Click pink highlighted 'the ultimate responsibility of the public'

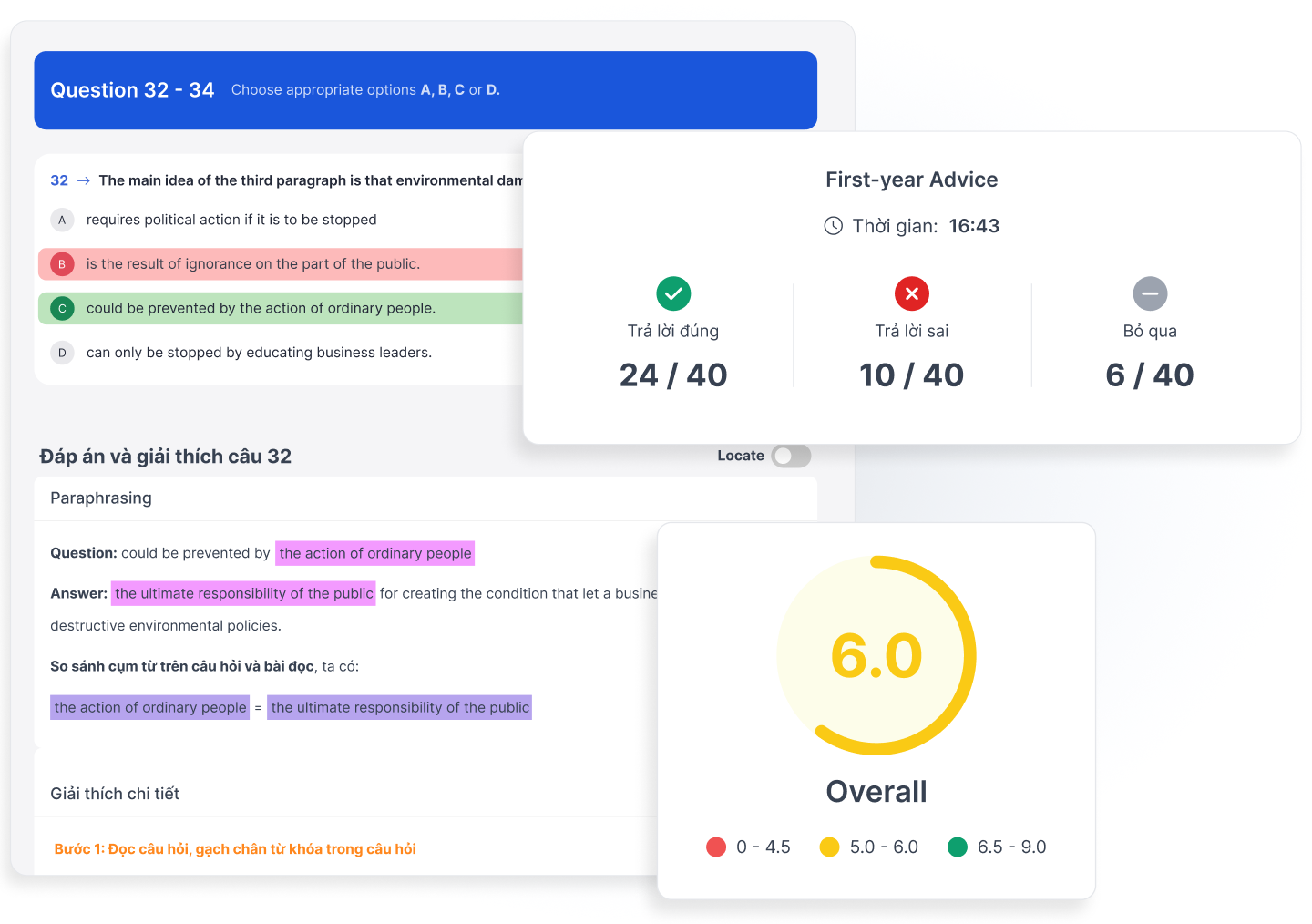click(x=243, y=593)
